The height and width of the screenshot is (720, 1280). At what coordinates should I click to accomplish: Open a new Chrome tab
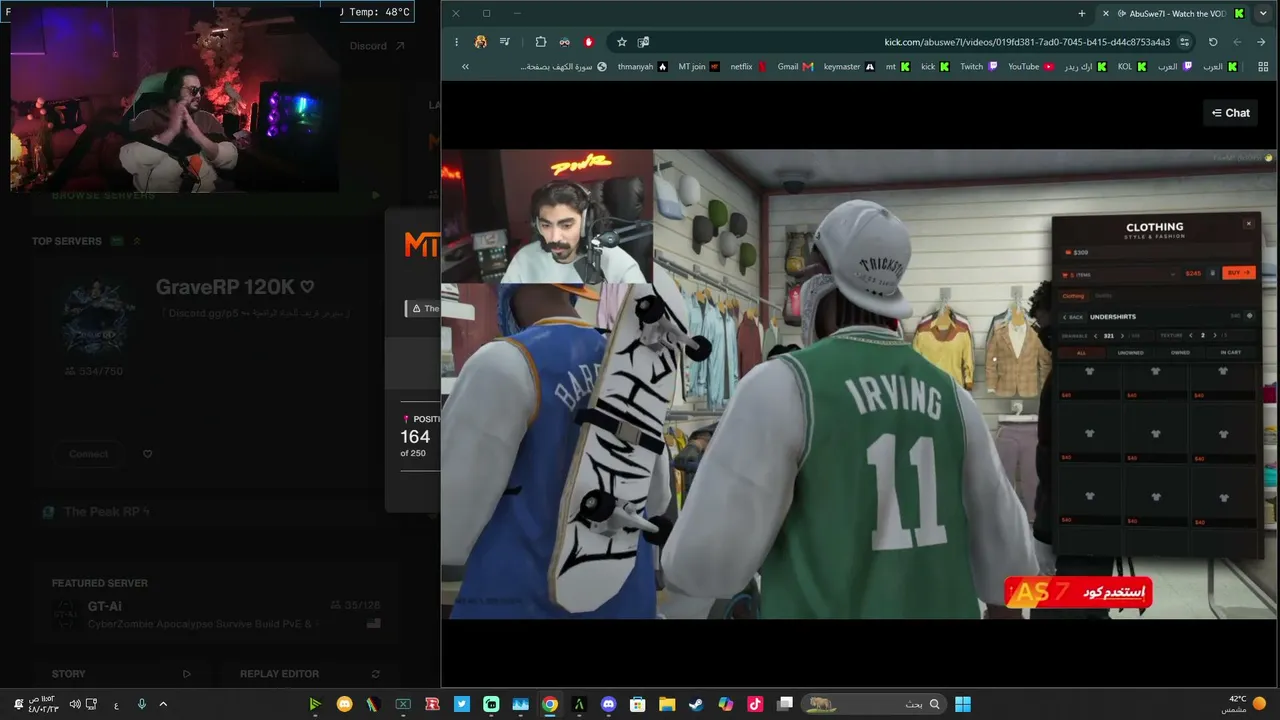click(1082, 13)
